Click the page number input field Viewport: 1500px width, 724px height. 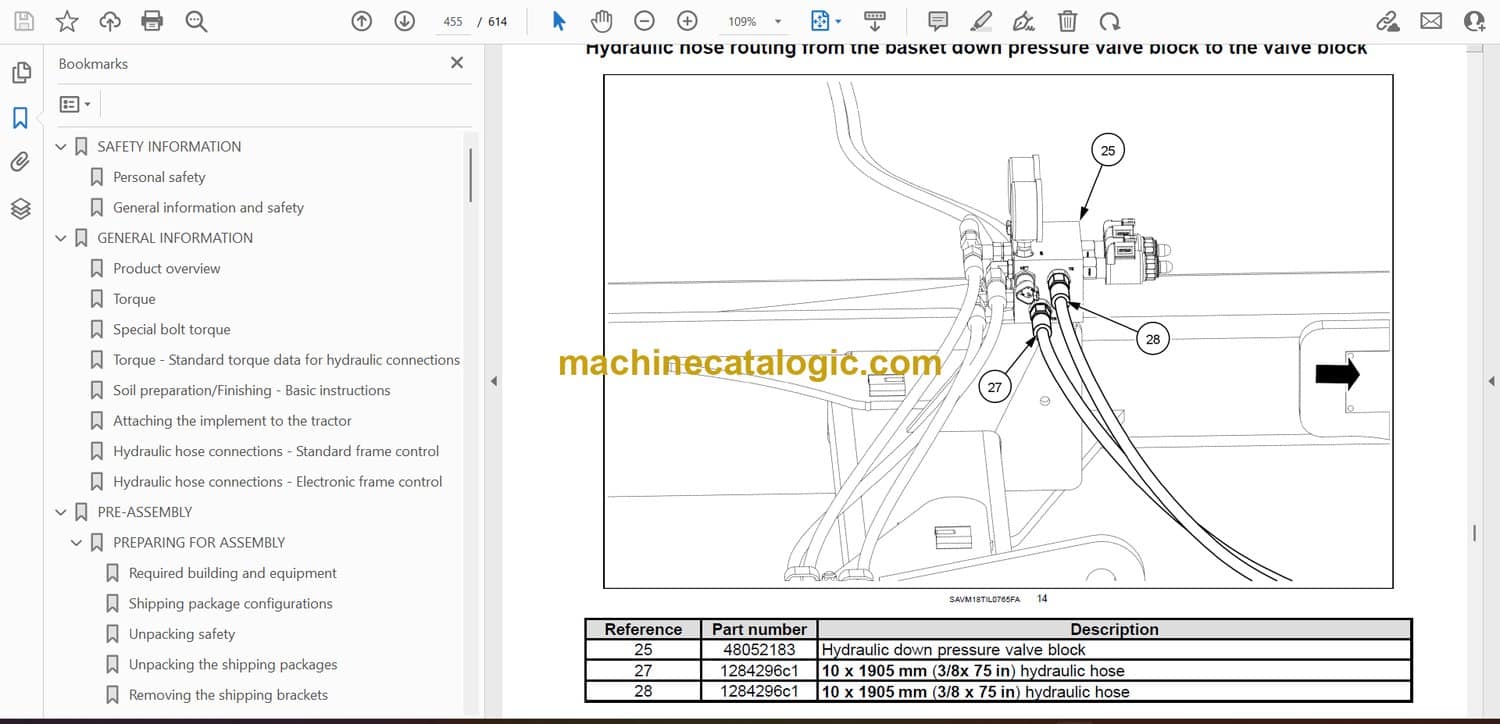coord(453,22)
